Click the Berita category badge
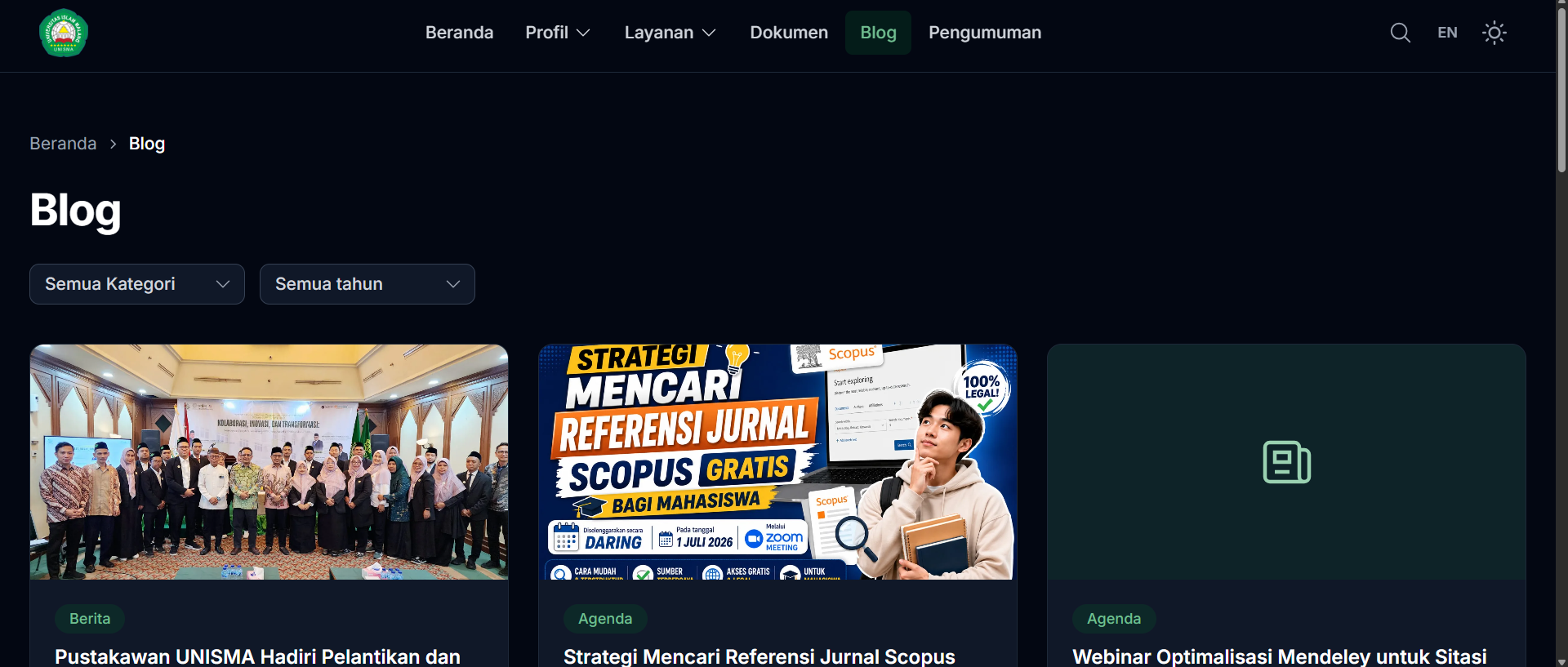The width and height of the screenshot is (1568, 667). 90,619
